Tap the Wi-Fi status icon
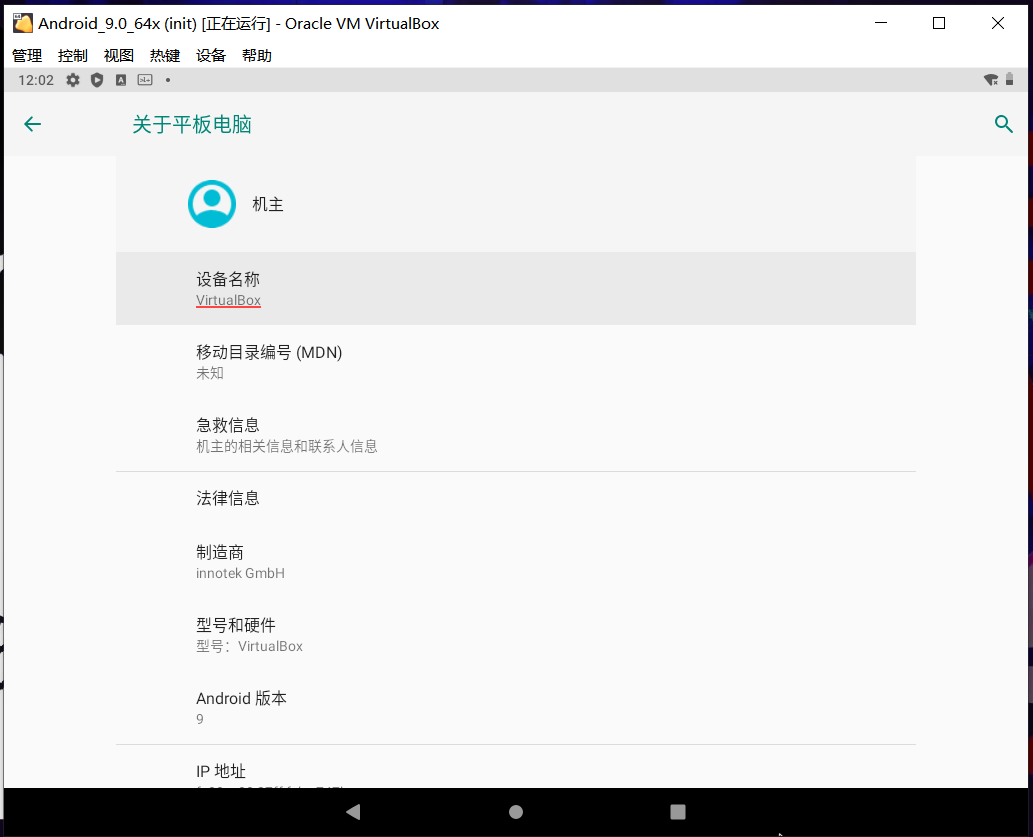The width and height of the screenshot is (1033, 837). tap(991, 80)
